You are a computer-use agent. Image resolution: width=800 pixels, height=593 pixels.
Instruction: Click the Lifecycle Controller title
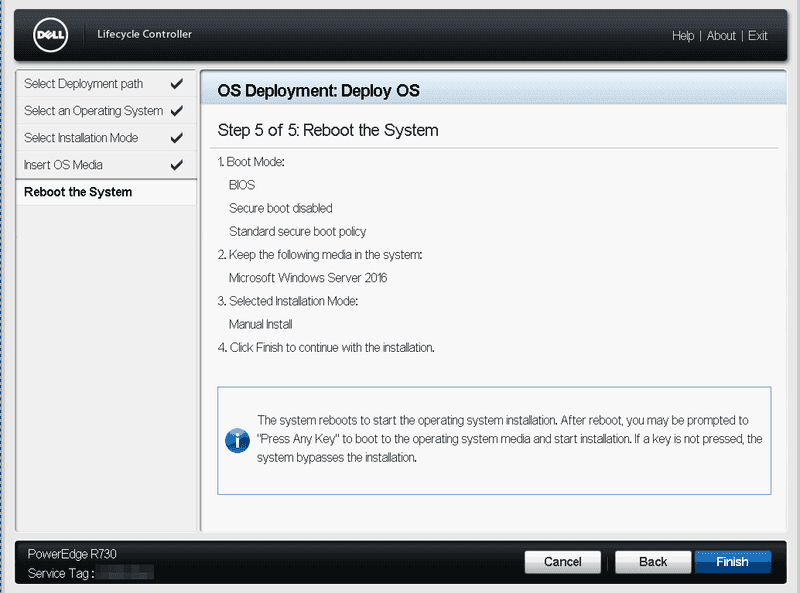click(x=144, y=35)
